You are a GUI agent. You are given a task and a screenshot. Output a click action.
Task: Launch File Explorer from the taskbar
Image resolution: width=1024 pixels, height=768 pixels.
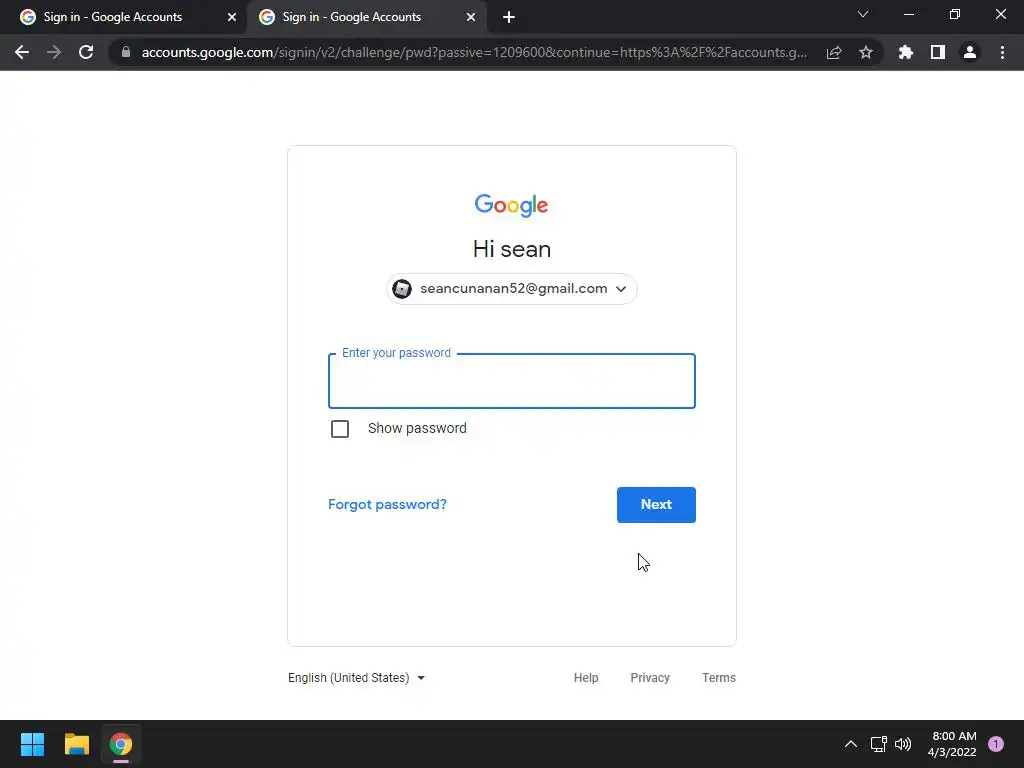[76, 744]
